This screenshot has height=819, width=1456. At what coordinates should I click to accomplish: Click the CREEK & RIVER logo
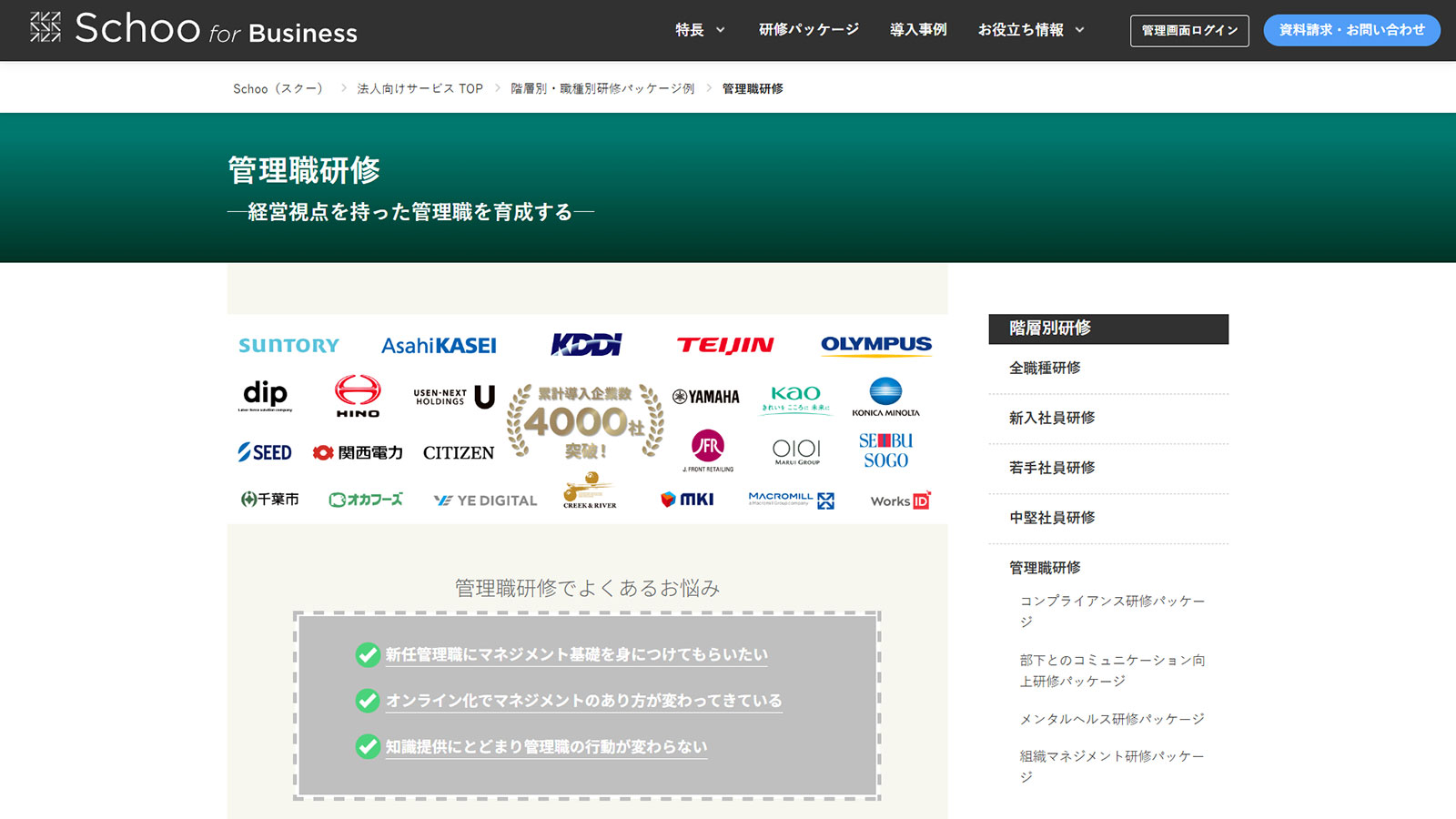pyautogui.click(x=590, y=490)
